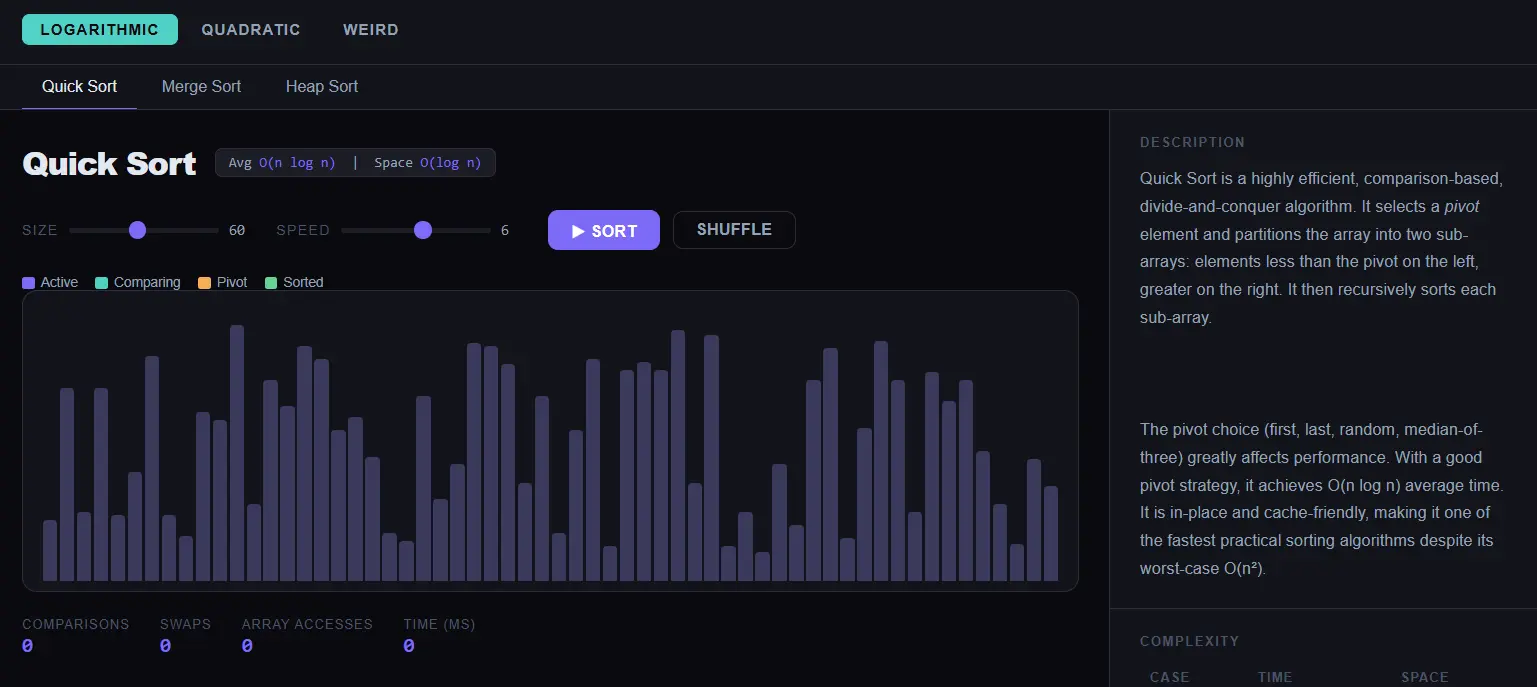Select the Quick Sort tab
Image resolution: width=1537 pixels, height=687 pixels.
click(79, 87)
